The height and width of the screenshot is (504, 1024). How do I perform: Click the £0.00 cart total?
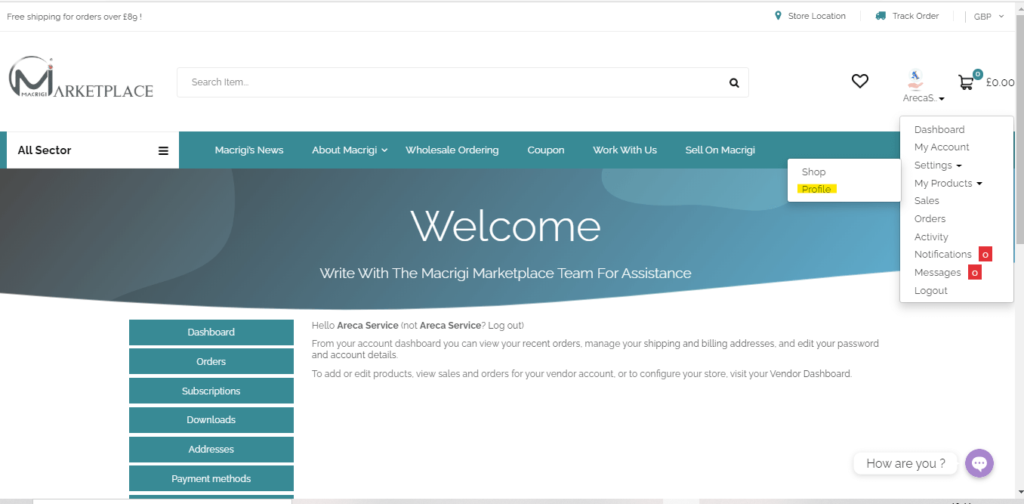(1000, 82)
